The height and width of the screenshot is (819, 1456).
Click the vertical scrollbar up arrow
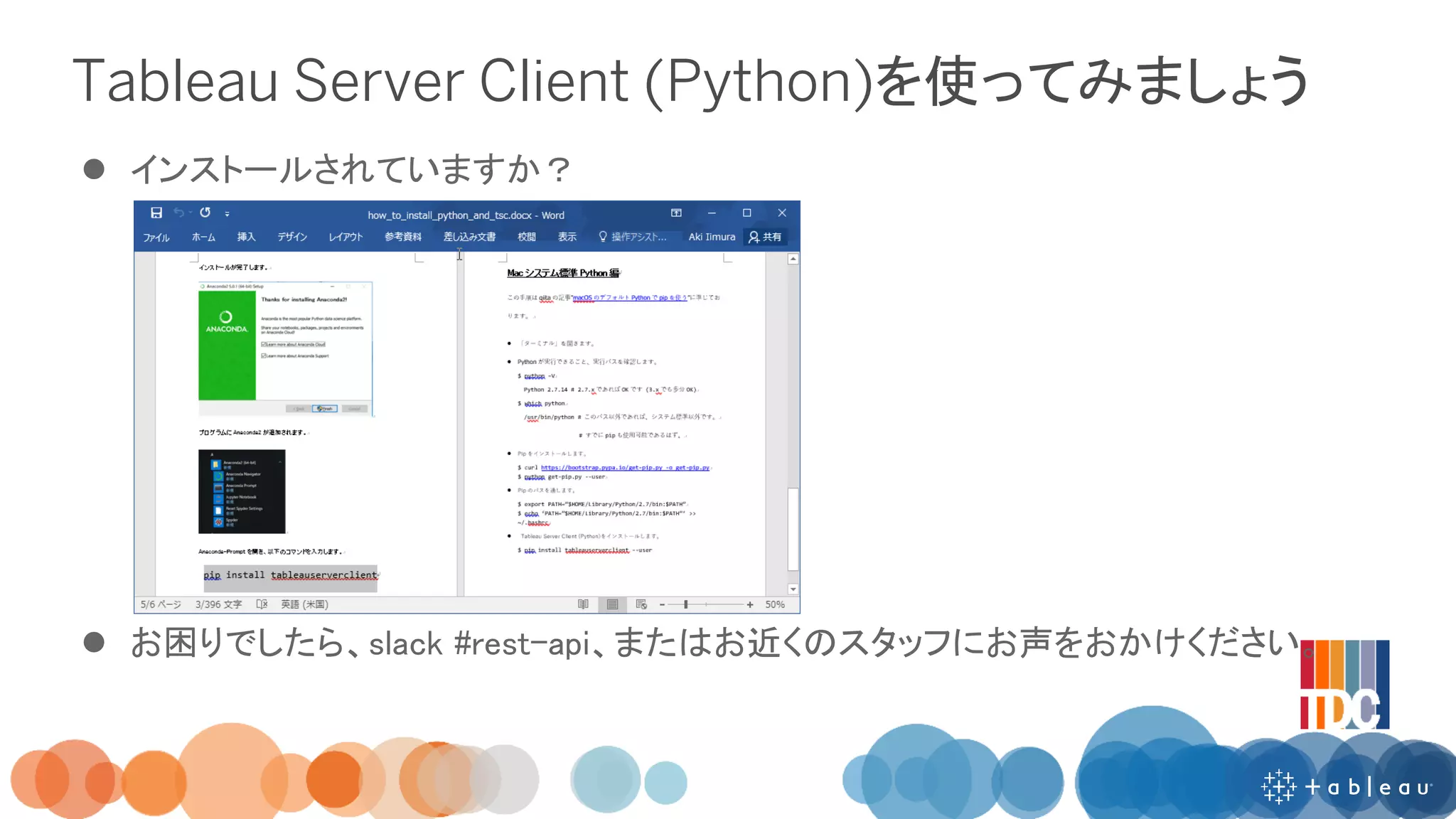pyautogui.click(x=793, y=259)
